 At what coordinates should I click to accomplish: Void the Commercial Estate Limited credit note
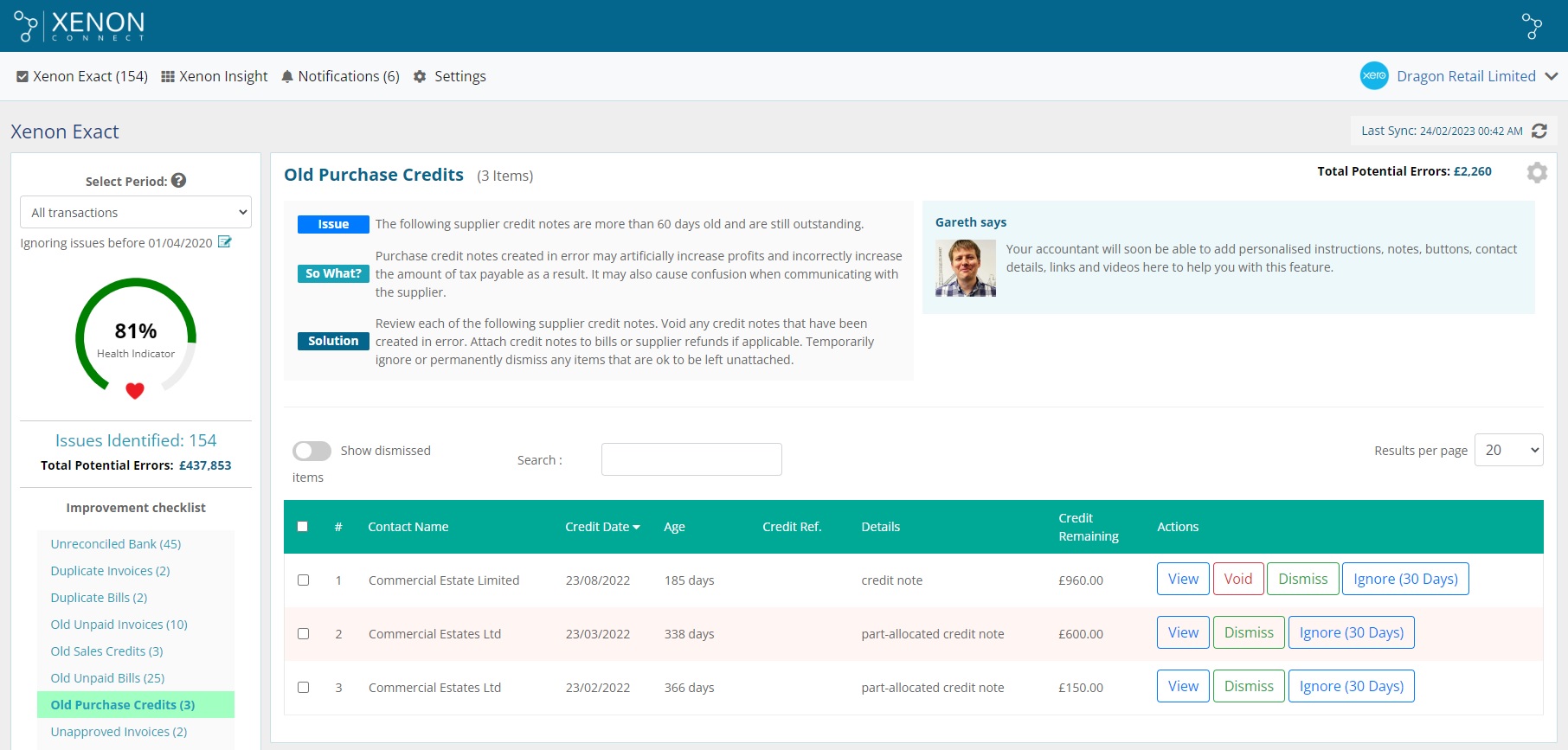pyautogui.click(x=1237, y=580)
